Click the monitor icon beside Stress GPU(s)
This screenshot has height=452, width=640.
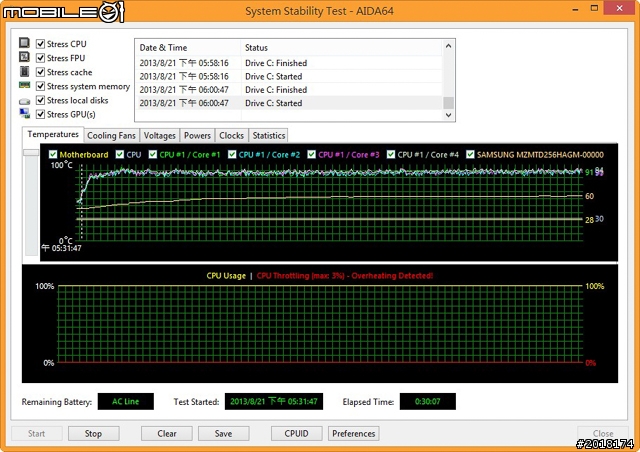[x=24, y=114]
